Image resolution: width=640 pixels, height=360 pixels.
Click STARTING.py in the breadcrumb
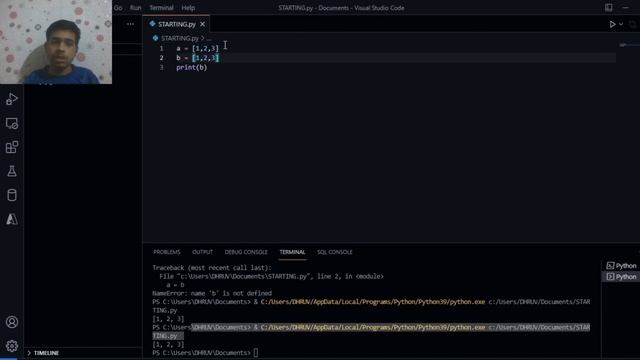(x=180, y=38)
